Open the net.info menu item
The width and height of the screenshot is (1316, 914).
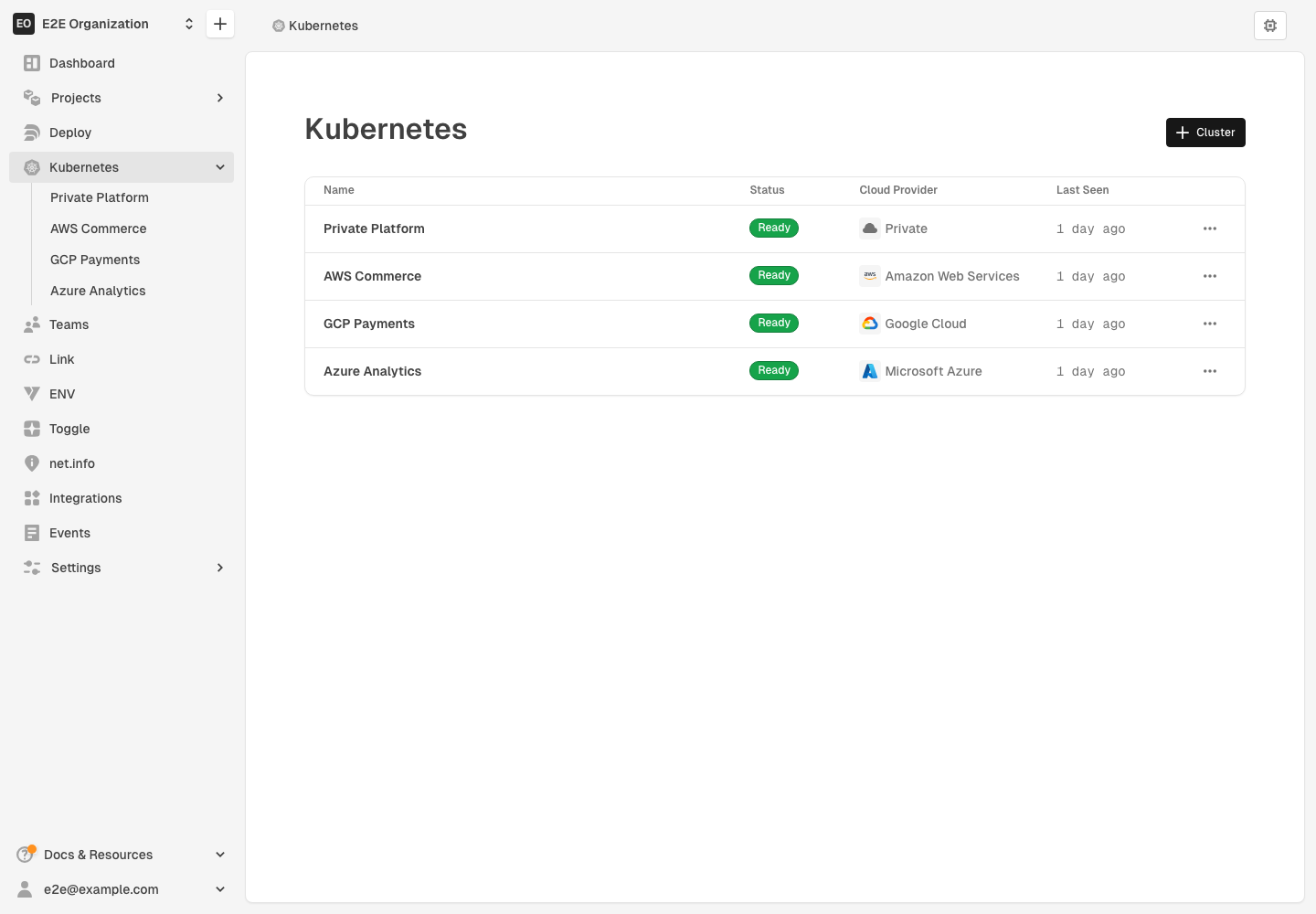tap(122, 463)
